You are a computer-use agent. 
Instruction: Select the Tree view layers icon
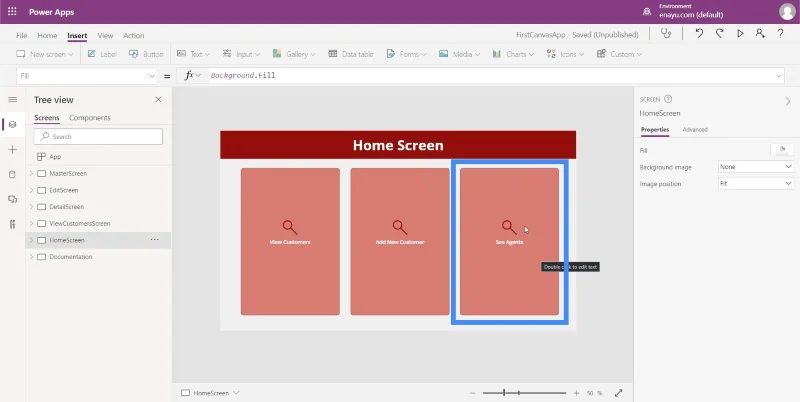[13, 124]
